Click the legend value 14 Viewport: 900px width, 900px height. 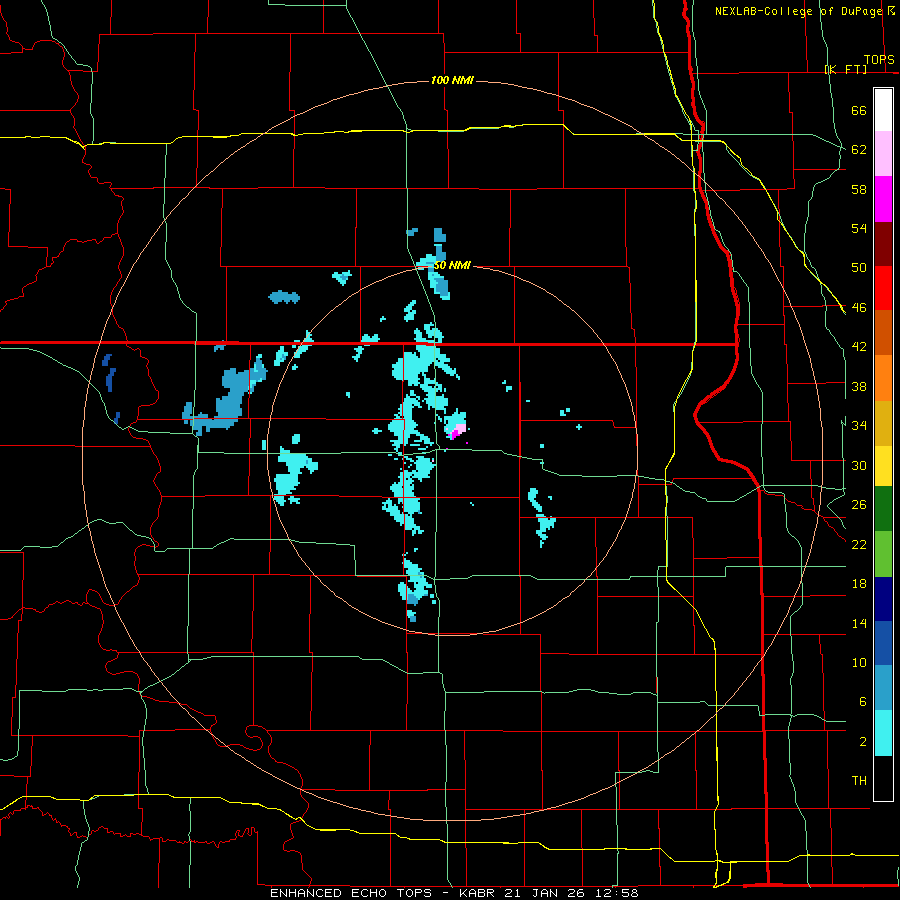pyautogui.click(x=859, y=623)
